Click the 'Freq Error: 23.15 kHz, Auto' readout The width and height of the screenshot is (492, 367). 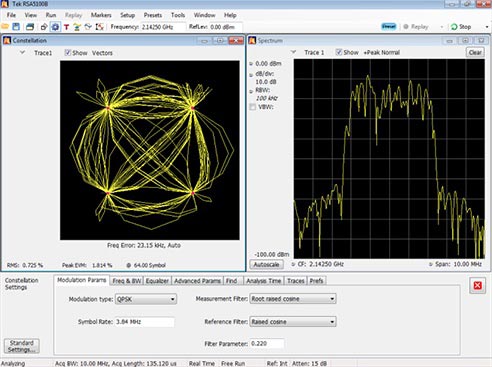tap(144, 245)
